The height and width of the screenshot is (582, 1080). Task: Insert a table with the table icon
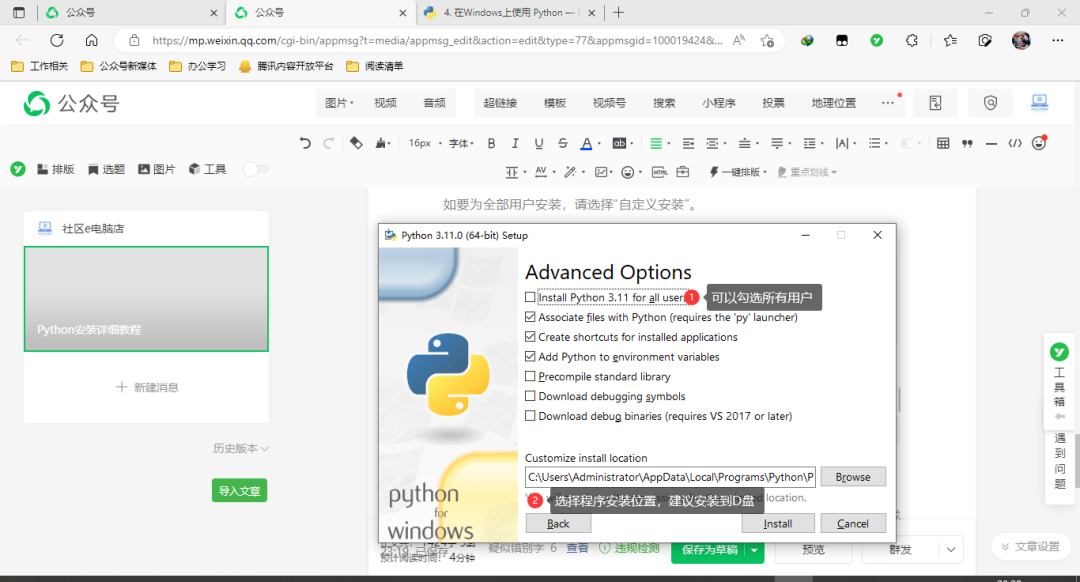pyautogui.click(x=943, y=143)
